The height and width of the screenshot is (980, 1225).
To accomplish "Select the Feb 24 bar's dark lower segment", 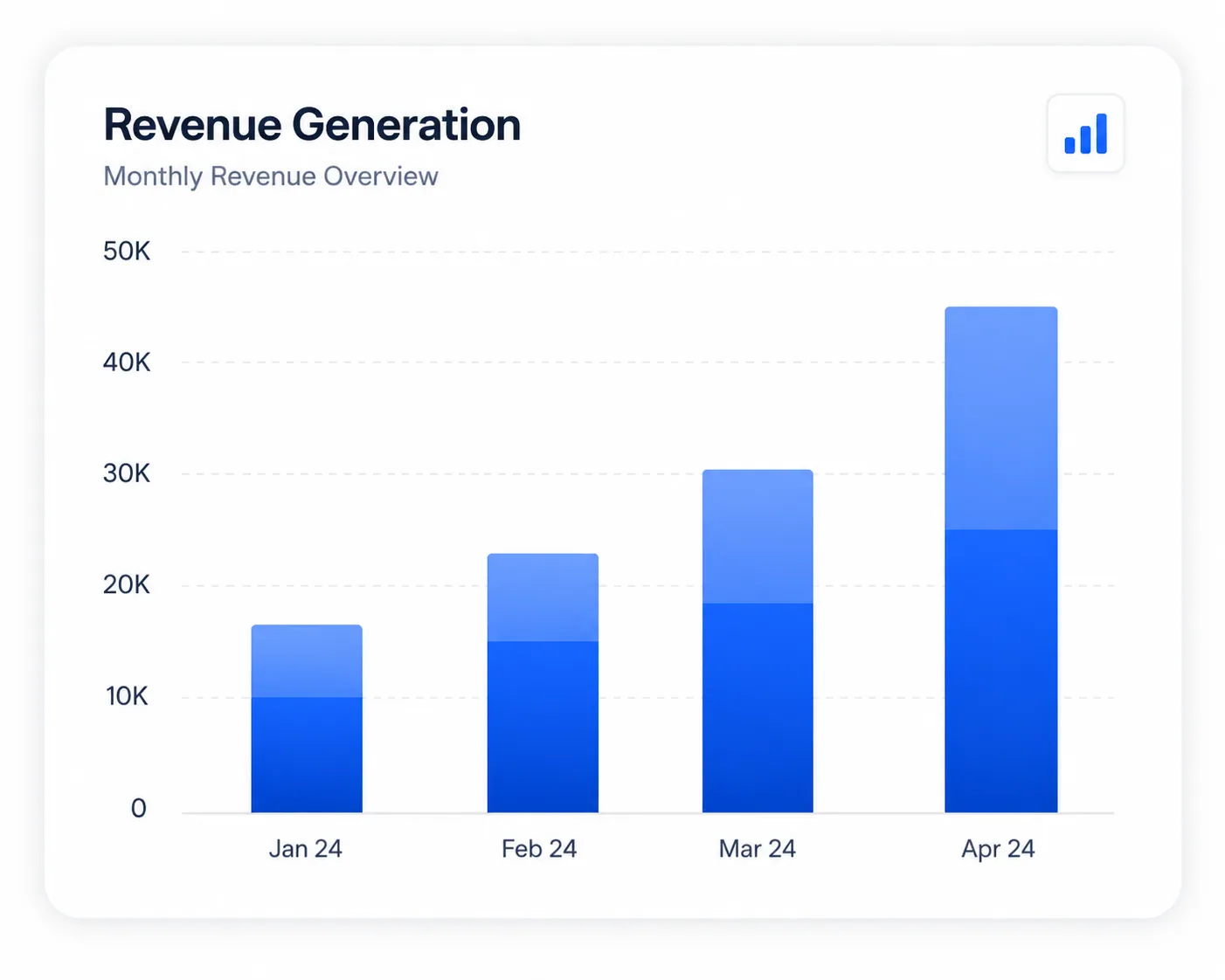I will 543,727.
